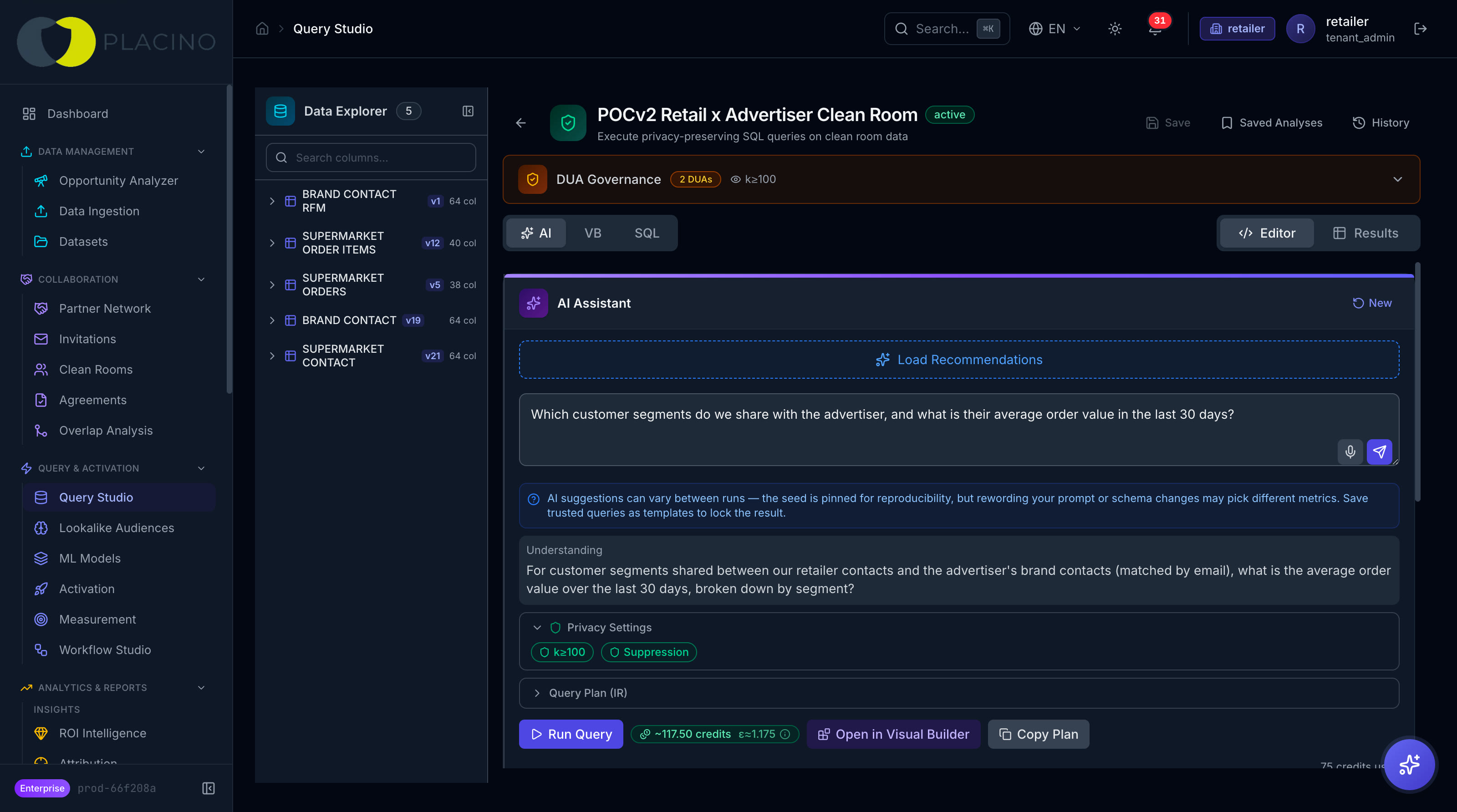Select the Results view
Image resolution: width=1457 pixels, height=812 pixels.
pyautogui.click(x=1365, y=233)
